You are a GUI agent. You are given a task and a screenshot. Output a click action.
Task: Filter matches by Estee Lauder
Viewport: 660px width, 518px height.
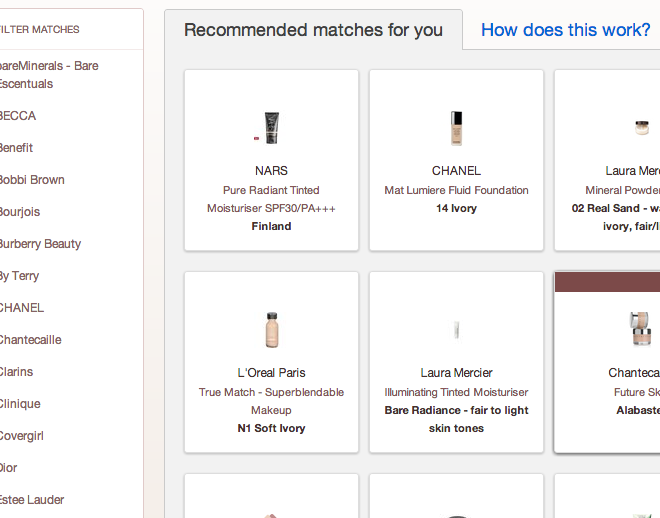point(32,500)
